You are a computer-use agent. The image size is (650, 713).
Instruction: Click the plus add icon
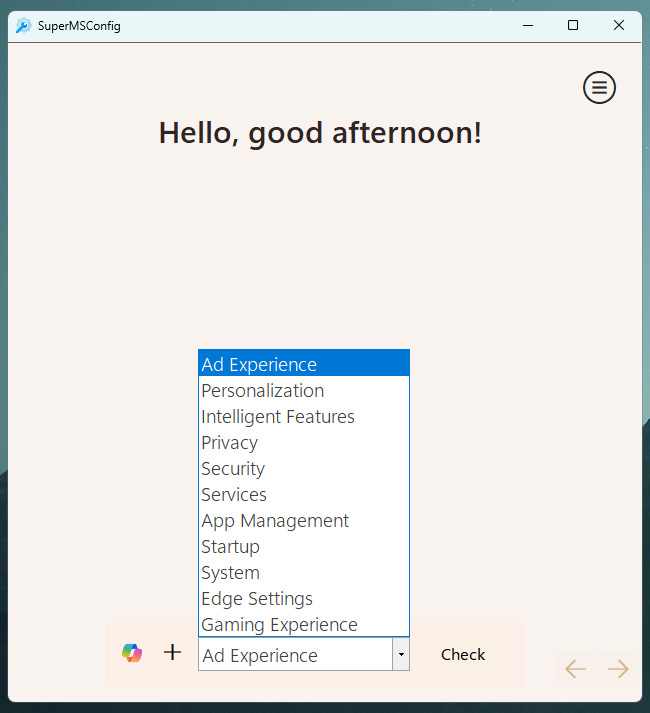(172, 653)
